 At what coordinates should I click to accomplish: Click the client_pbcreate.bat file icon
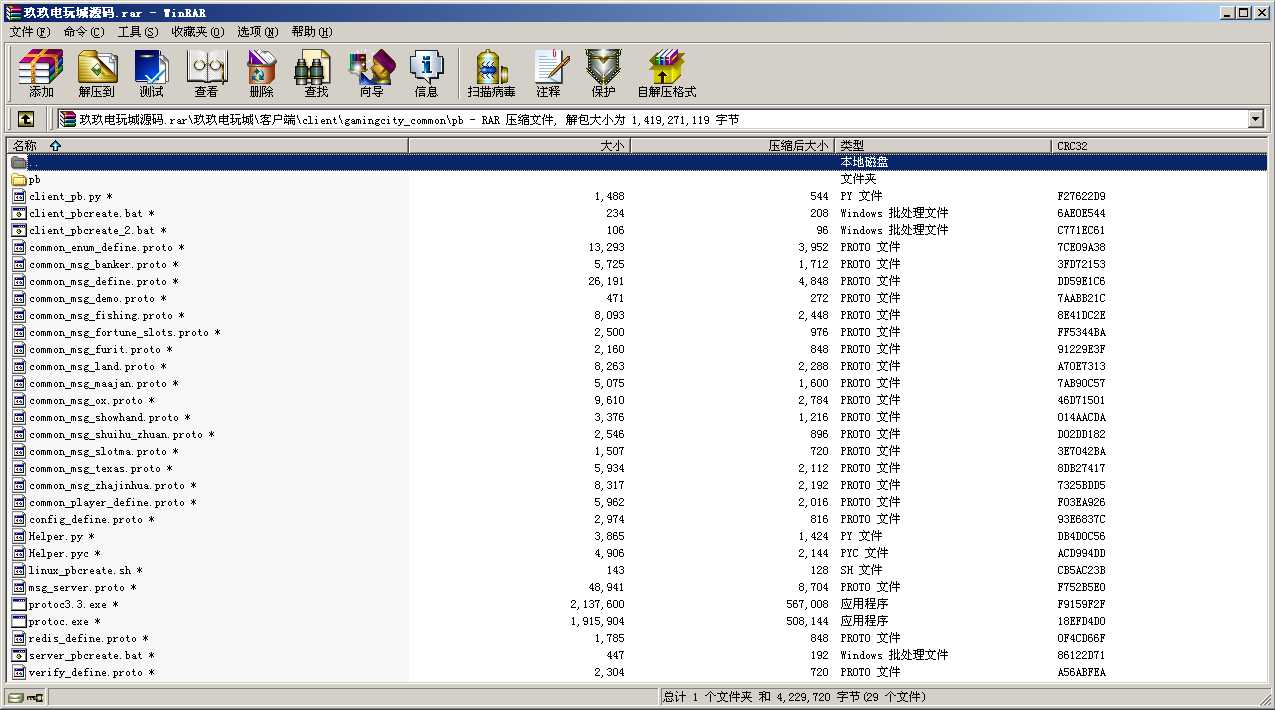click(x=19, y=214)
